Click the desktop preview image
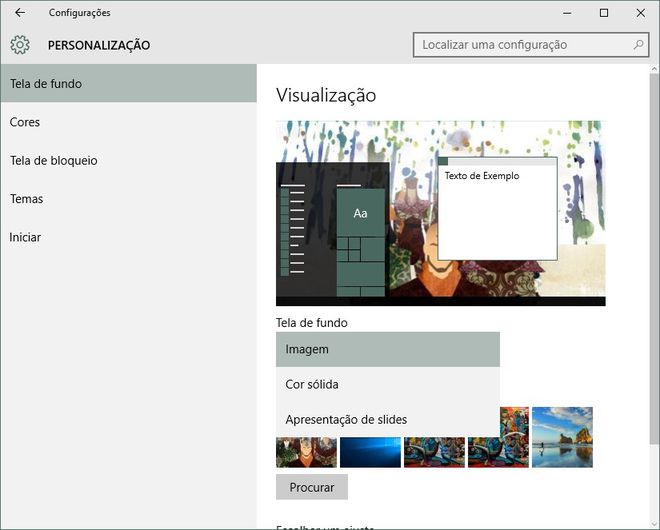Screen dimensions: 660x530 pyautogui.click(x=441, y=213)
